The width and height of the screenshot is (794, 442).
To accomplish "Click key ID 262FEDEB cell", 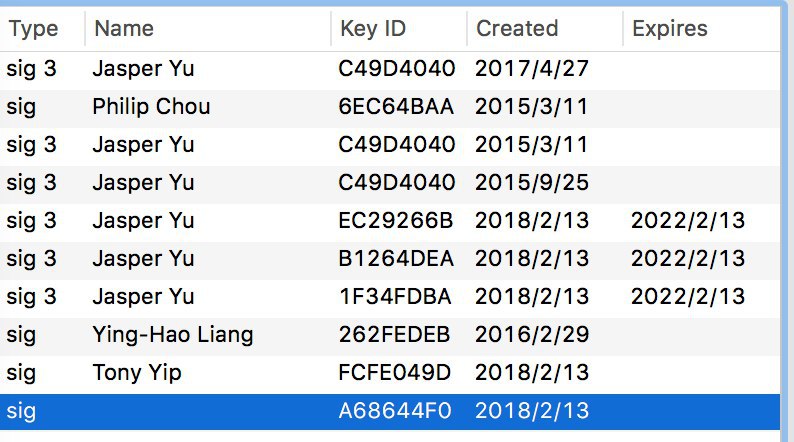I will (394, 335).
